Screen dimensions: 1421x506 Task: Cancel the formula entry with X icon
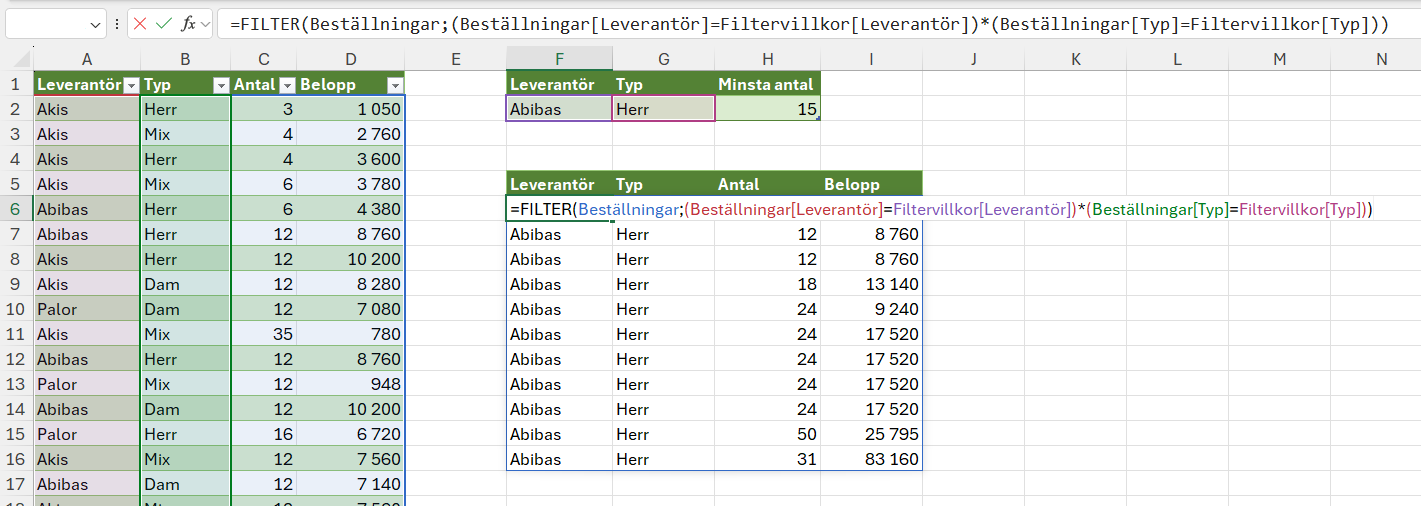click(x=140, y=24)
